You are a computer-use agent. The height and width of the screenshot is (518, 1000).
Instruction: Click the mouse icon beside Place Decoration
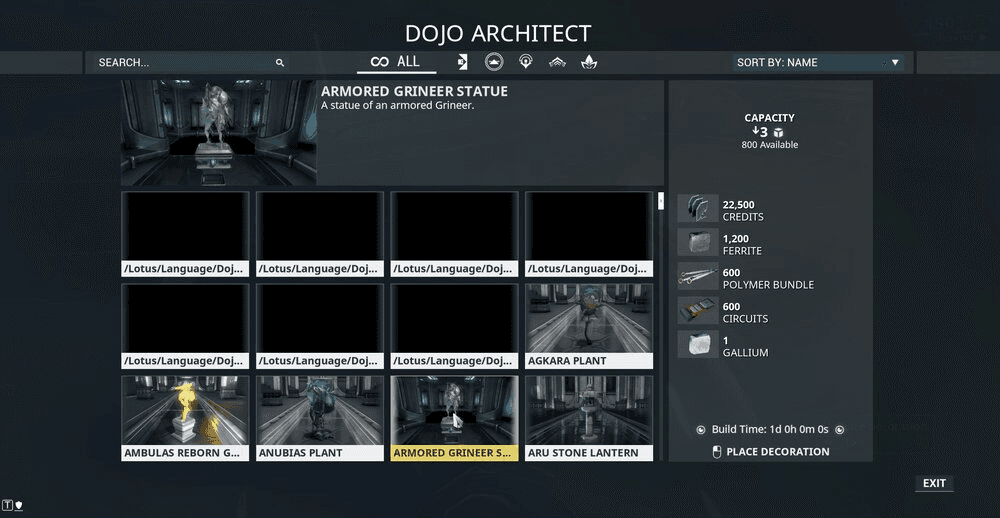click(716, 452)
